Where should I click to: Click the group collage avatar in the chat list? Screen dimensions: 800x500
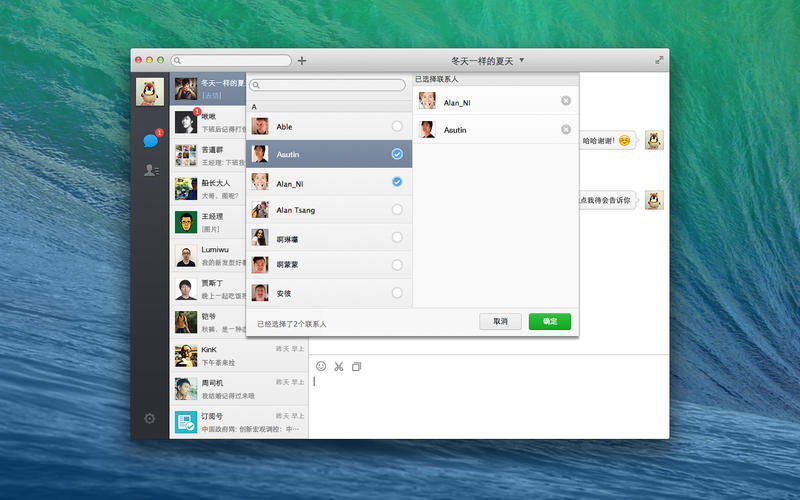tap(186, 156)
